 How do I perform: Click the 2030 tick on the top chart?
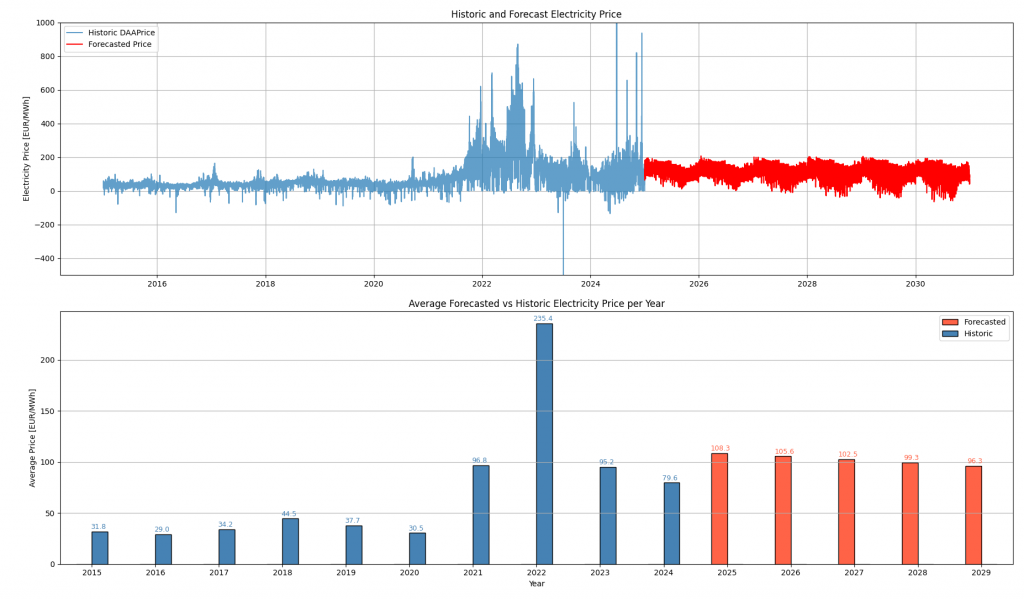point(915,284)
